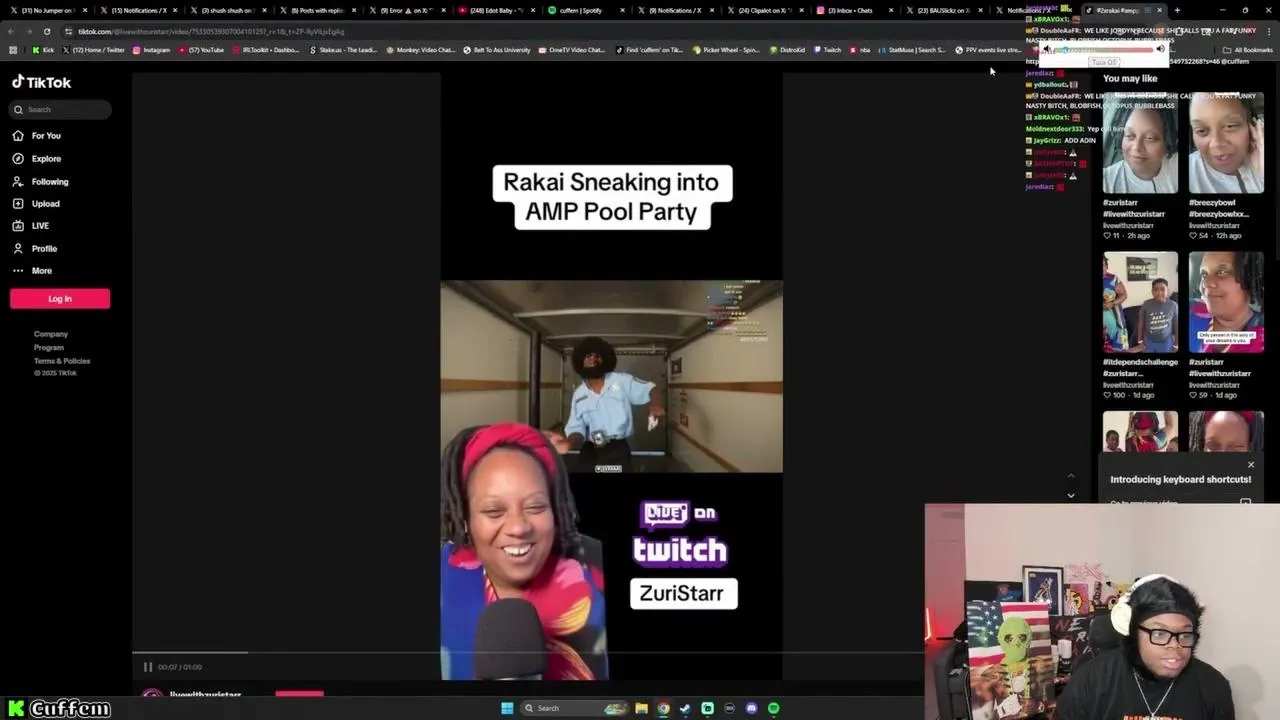Go to the Following feed

point(50,181)
